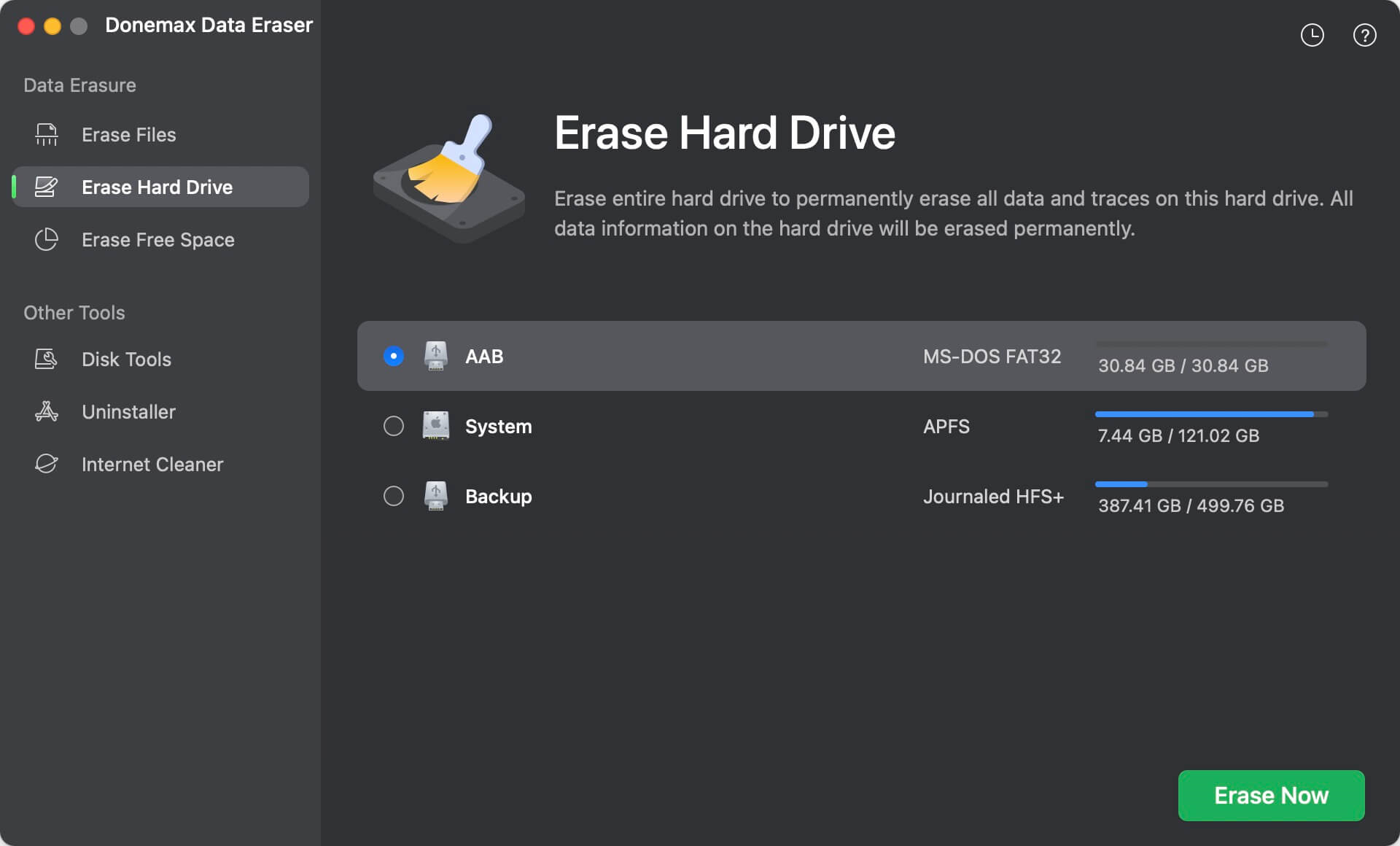
Task: Minimize the window with yellow button
Action: (x=52, y=26)
